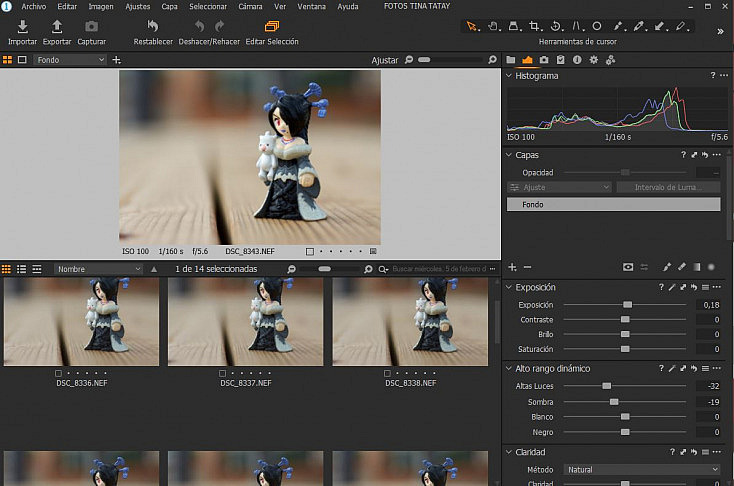Collapse the Alto rango dinámico panel
The width and height of the screenshot is (734, 486).
[x=509, y=368]
